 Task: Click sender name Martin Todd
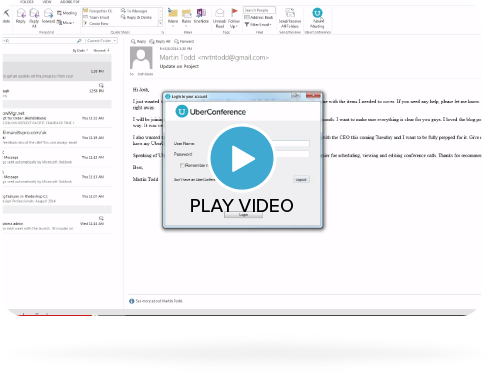click(177, 57)
